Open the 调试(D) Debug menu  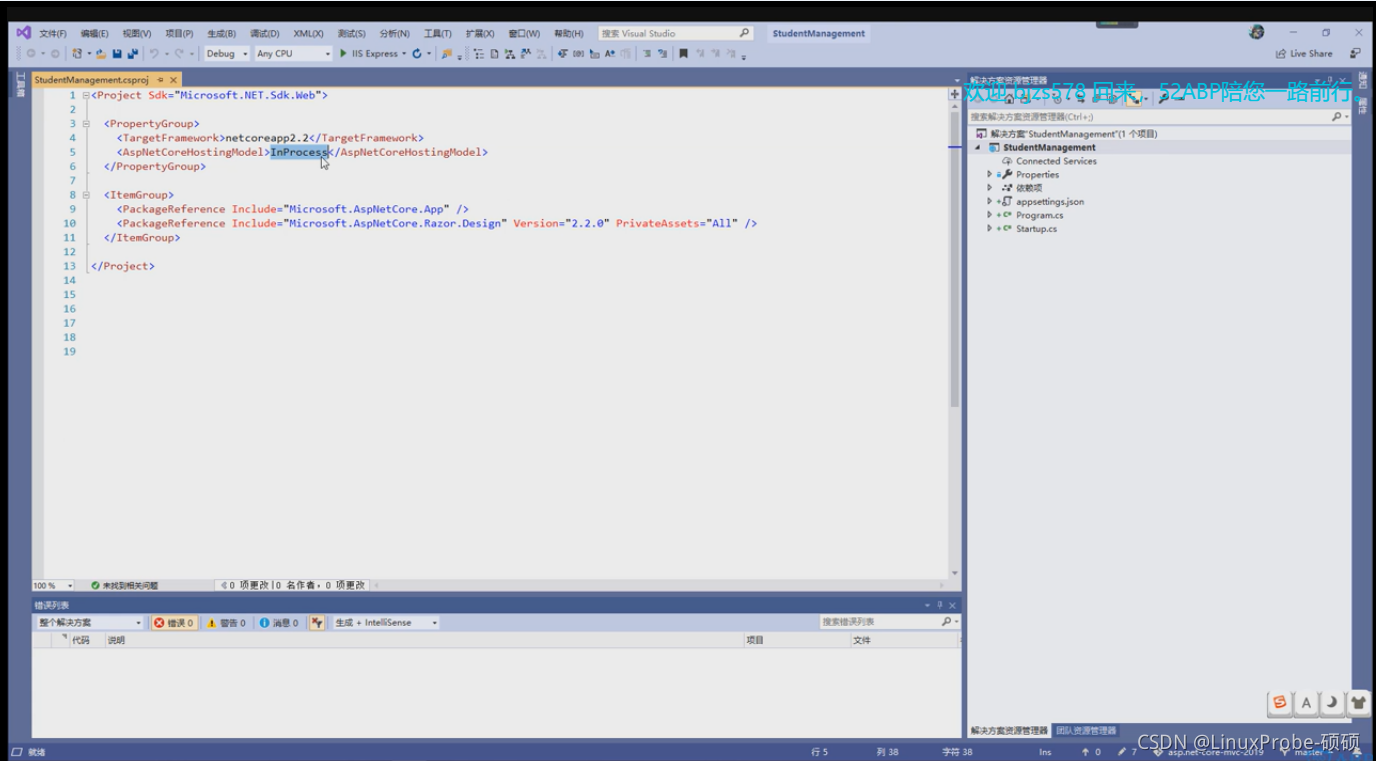pyautogui.click(x=265, y=33)
